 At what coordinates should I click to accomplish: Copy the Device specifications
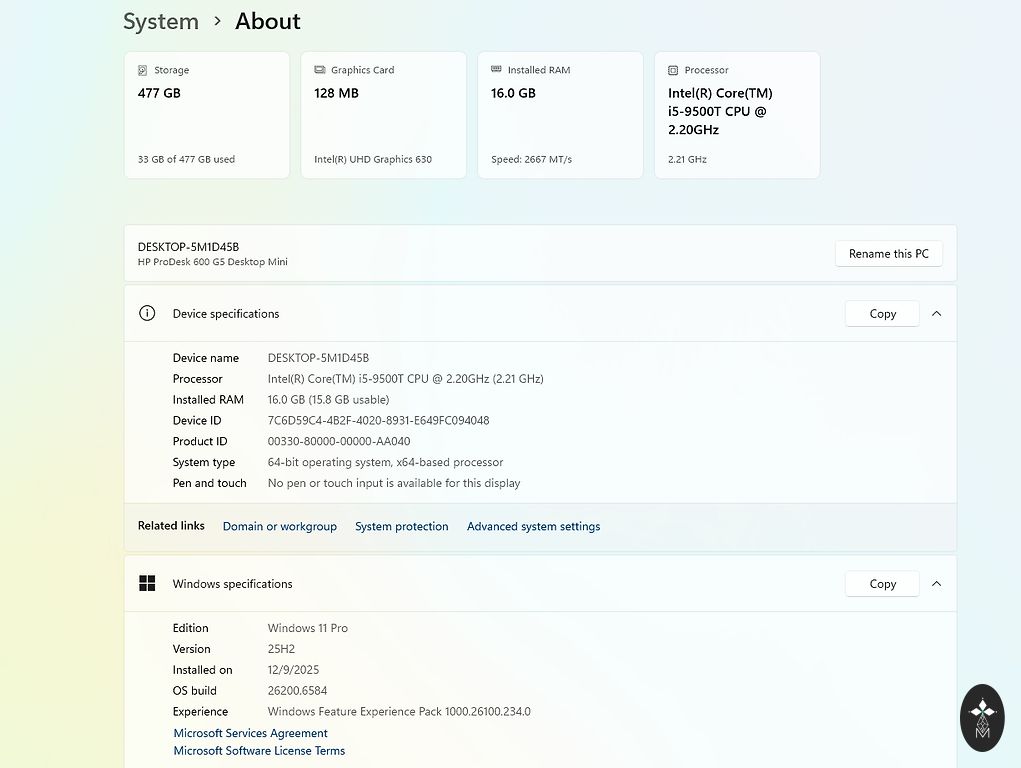pos(882,313)
